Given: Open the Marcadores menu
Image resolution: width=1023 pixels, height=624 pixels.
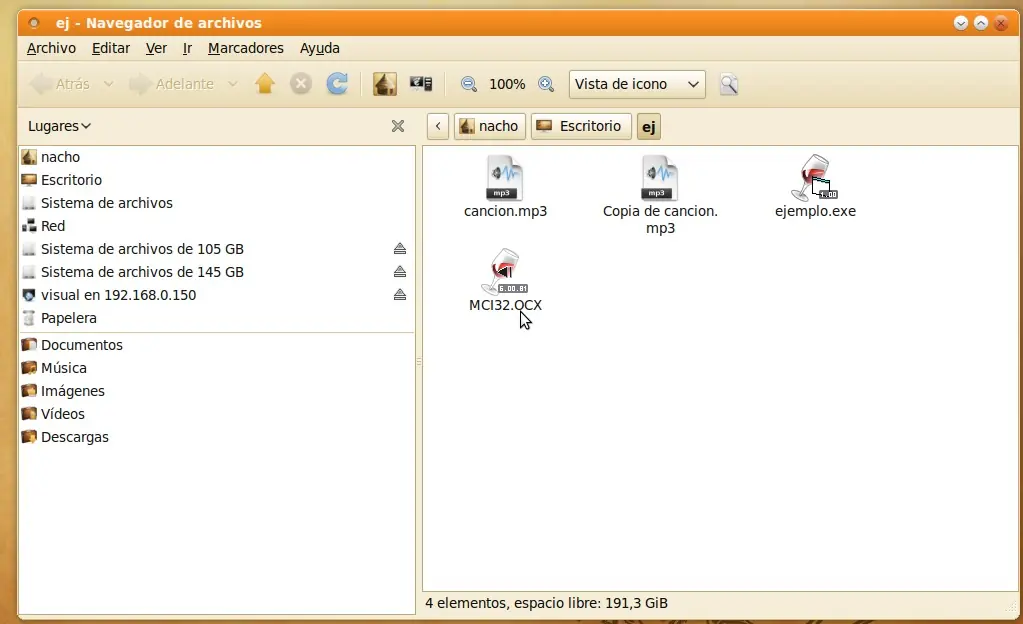Looking at the screenshot, I should [245, 48].
